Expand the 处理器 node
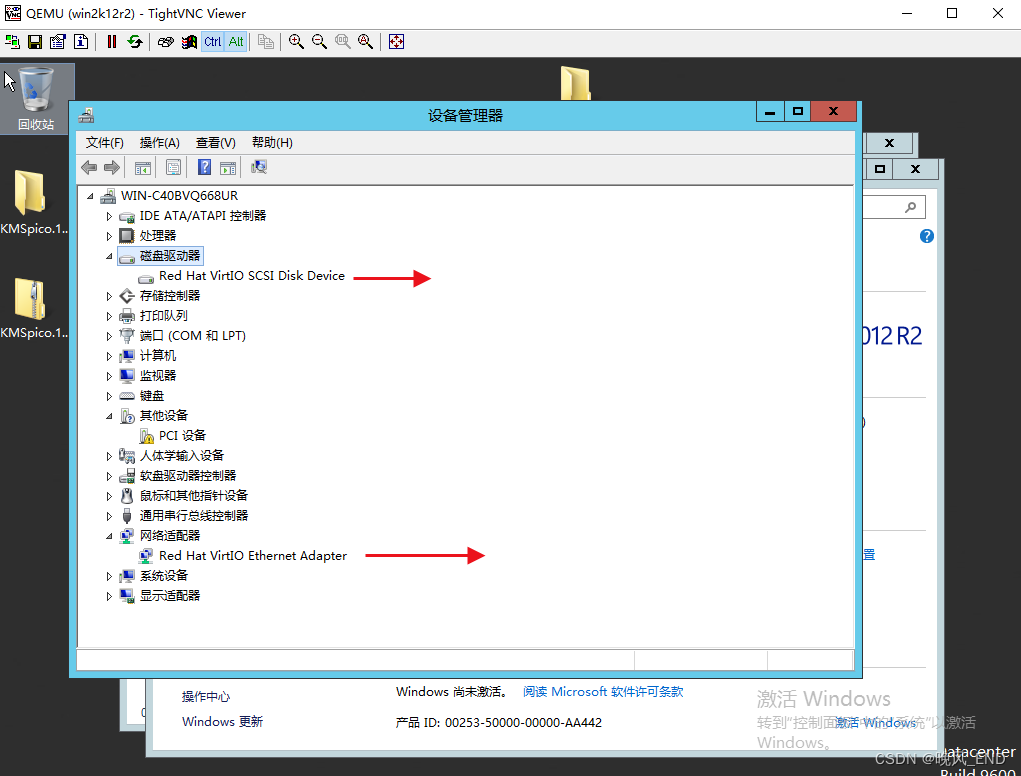This screenshot has width=1021, height=776. (109, 236)
